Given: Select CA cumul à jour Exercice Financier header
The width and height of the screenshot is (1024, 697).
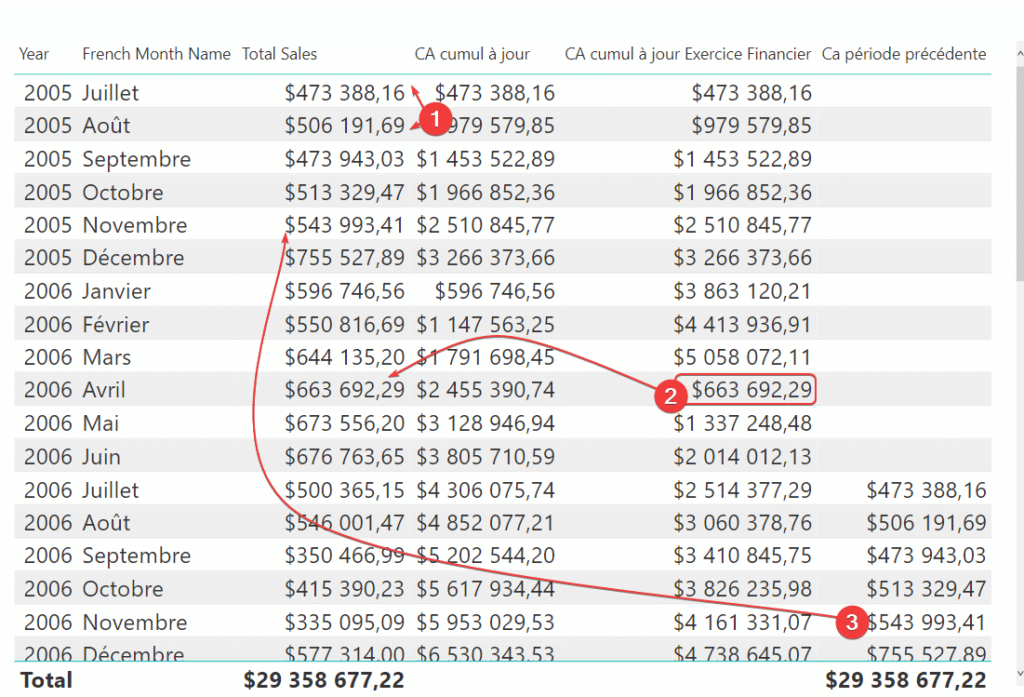Looking at the screenshot, I should click(688, 54).
